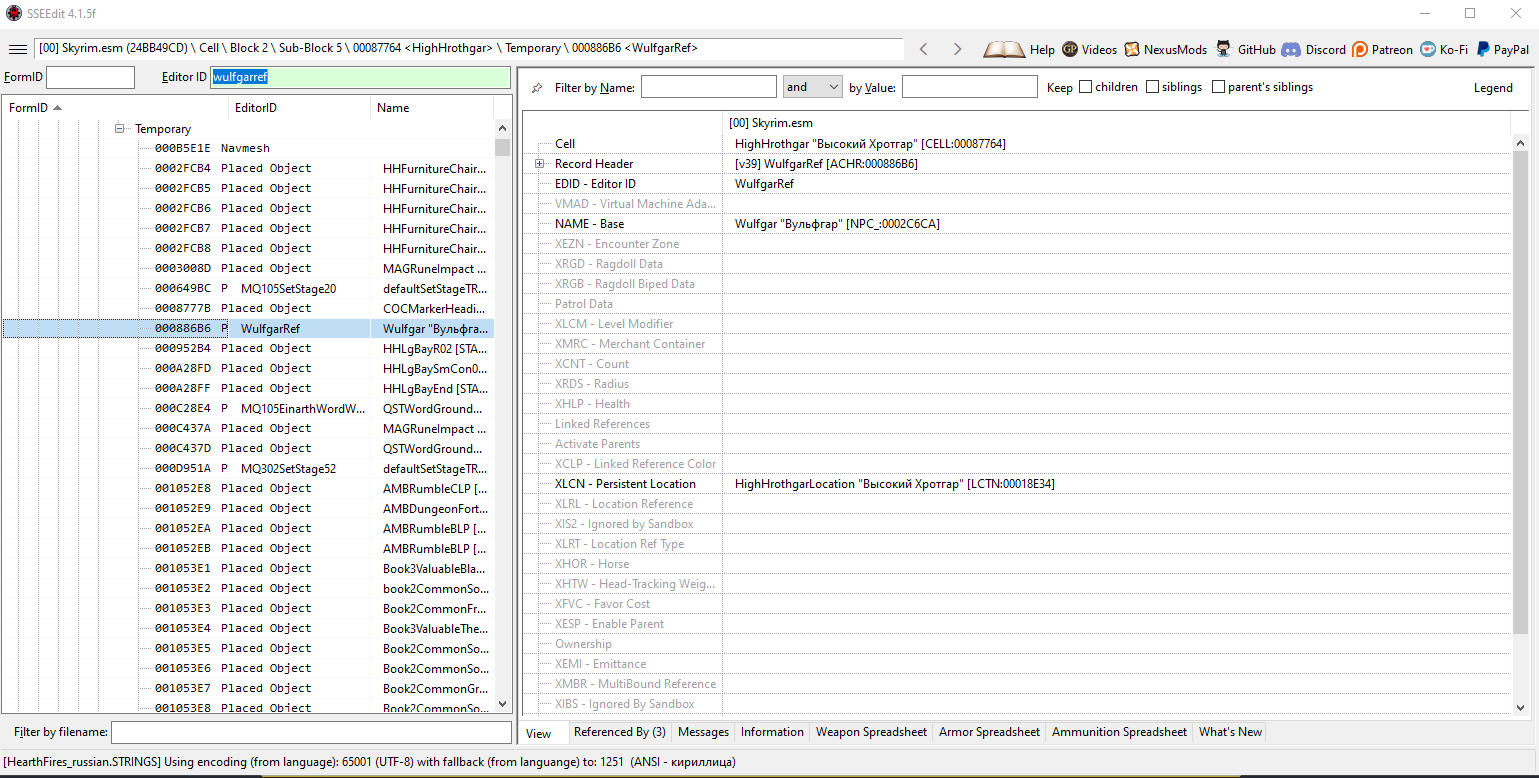
Task: Select the 0003008D MAGRuneImpact row
Action: tap(249, 268)
